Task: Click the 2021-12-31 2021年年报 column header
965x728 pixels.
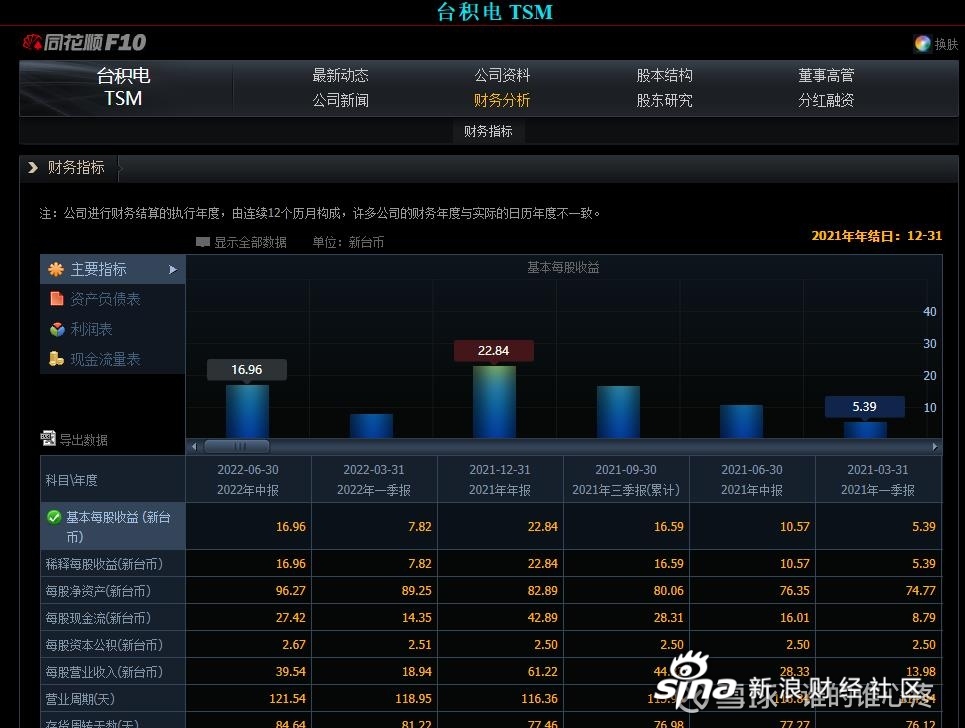Action: coord(500,479)
